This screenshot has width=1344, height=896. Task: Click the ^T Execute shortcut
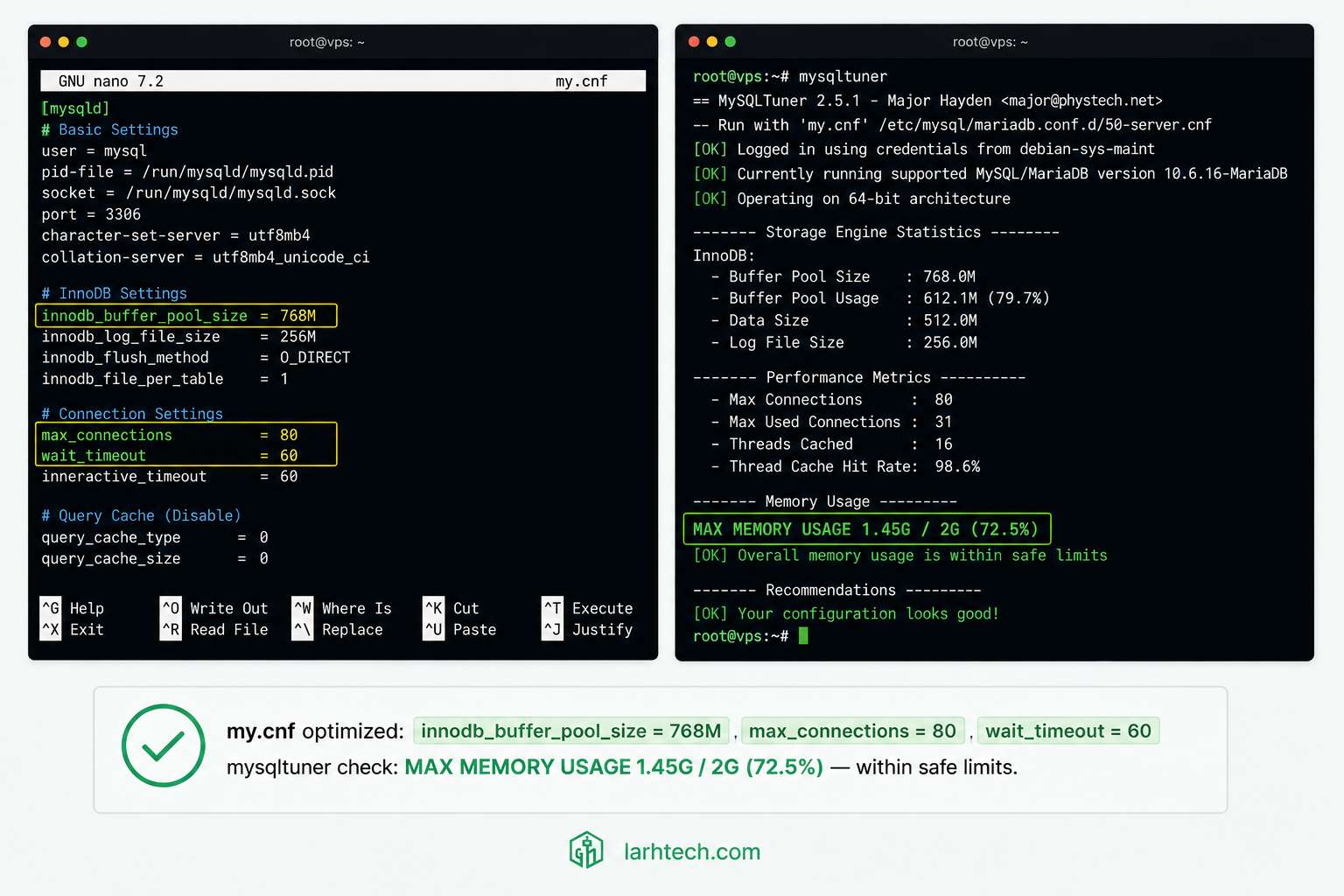tap(588, 608)
